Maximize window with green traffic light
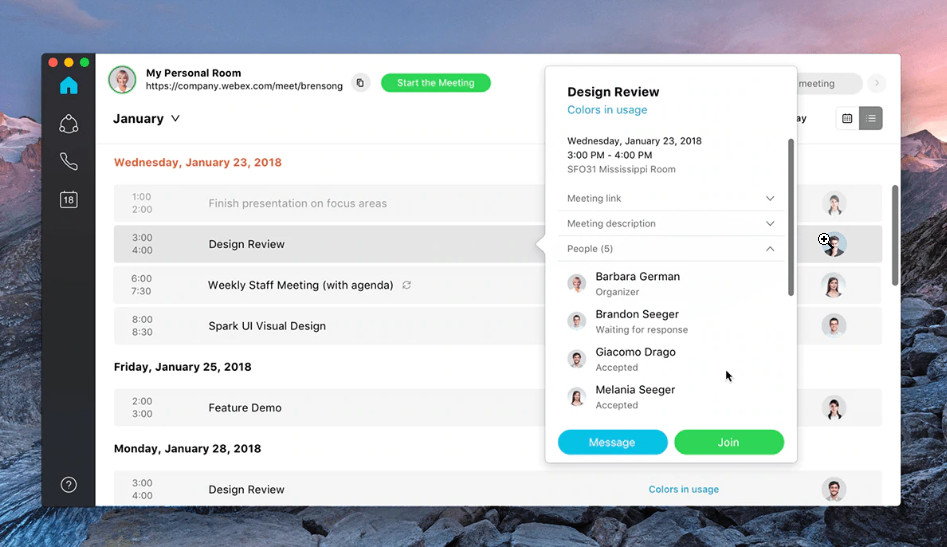947x547 pixels. [85, 63]
